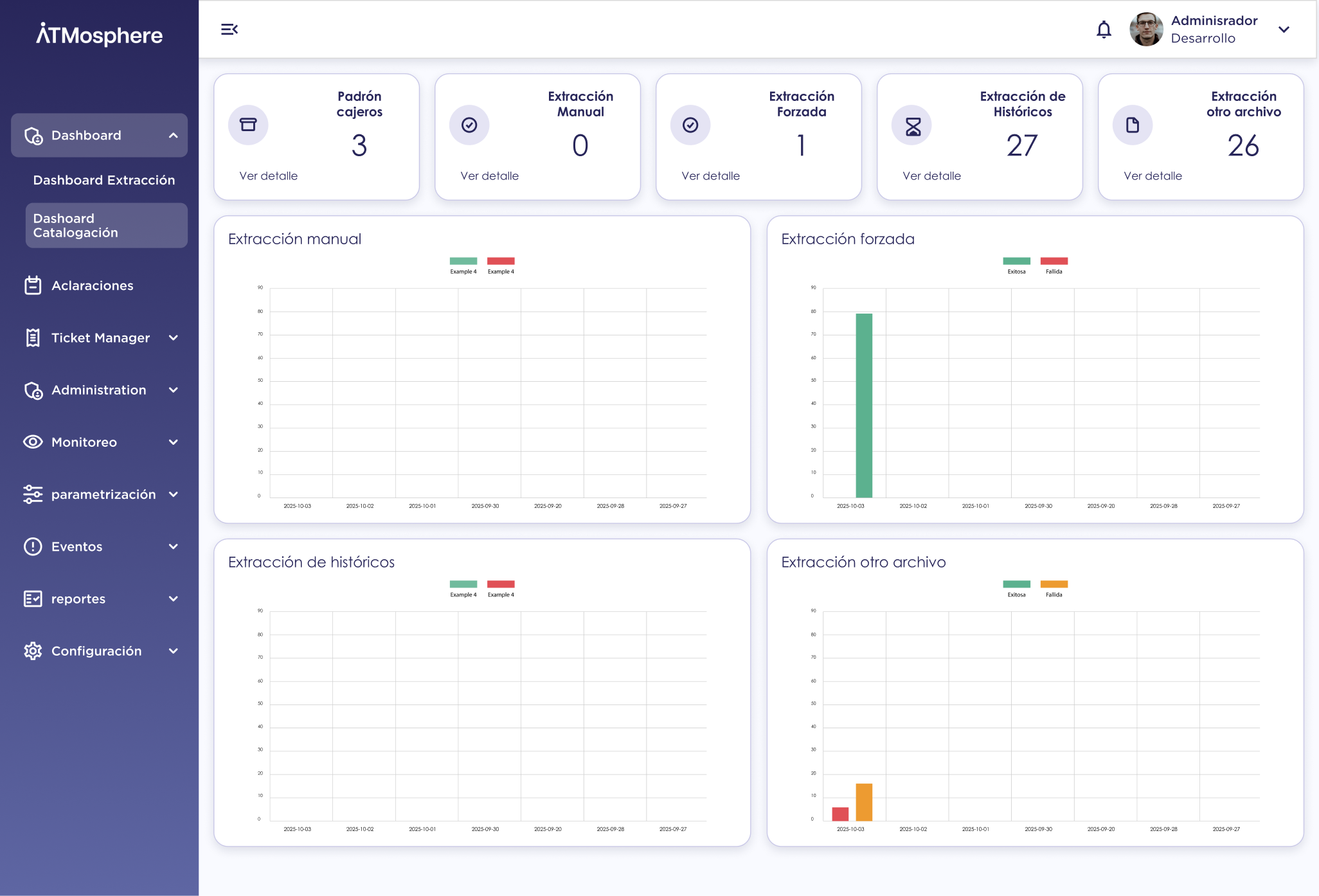
Task: Open the Administrador user dropdown arrow
Action: coord(1284,30)
